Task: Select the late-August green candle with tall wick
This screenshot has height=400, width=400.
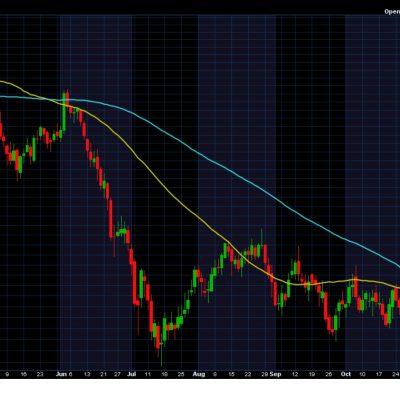Action: point(262,242)
